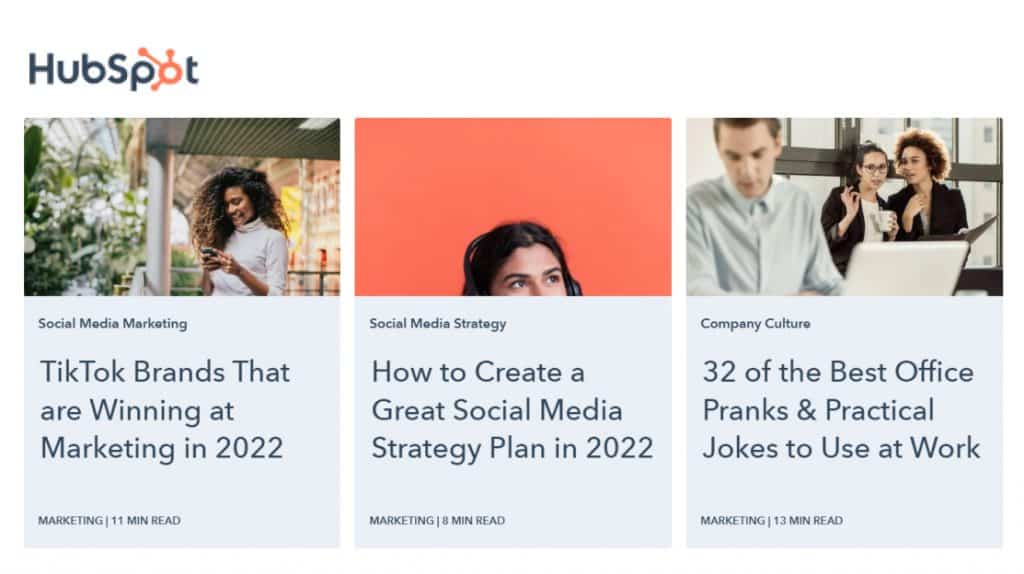Open the red background woman thumbnail
The width and height of the screenshot is (1024, 574).
pyautogui.click(x=513, y=206)
